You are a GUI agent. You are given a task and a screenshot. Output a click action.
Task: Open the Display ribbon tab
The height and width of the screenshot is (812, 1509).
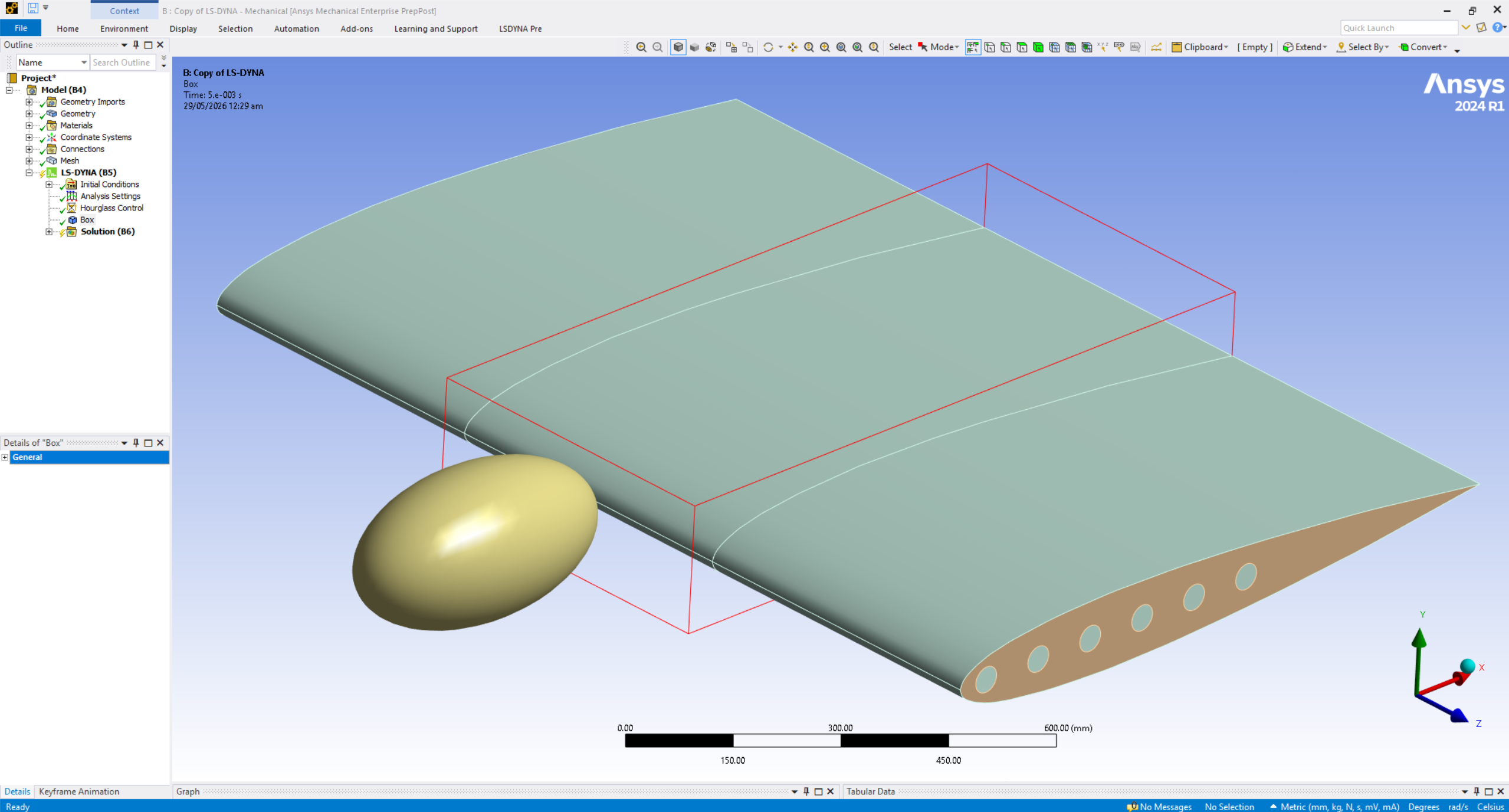point(183,28)
